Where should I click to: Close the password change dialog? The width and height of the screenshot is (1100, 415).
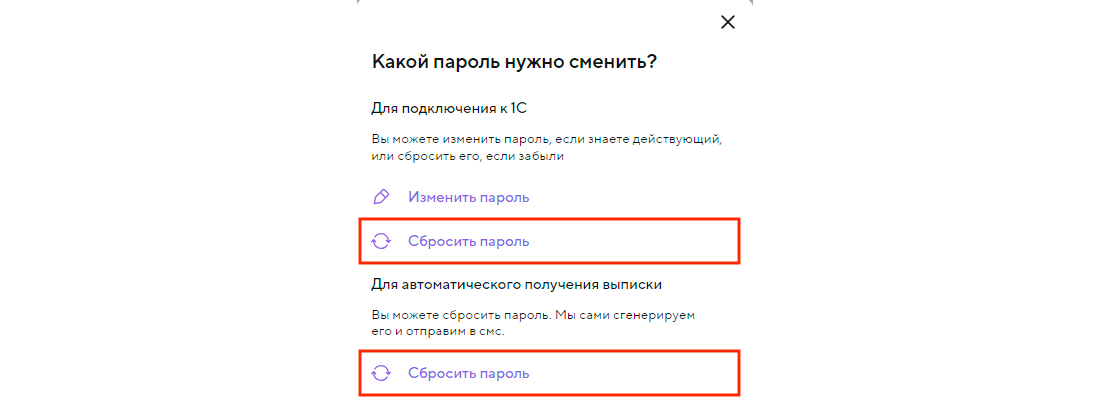pos(727,23)
